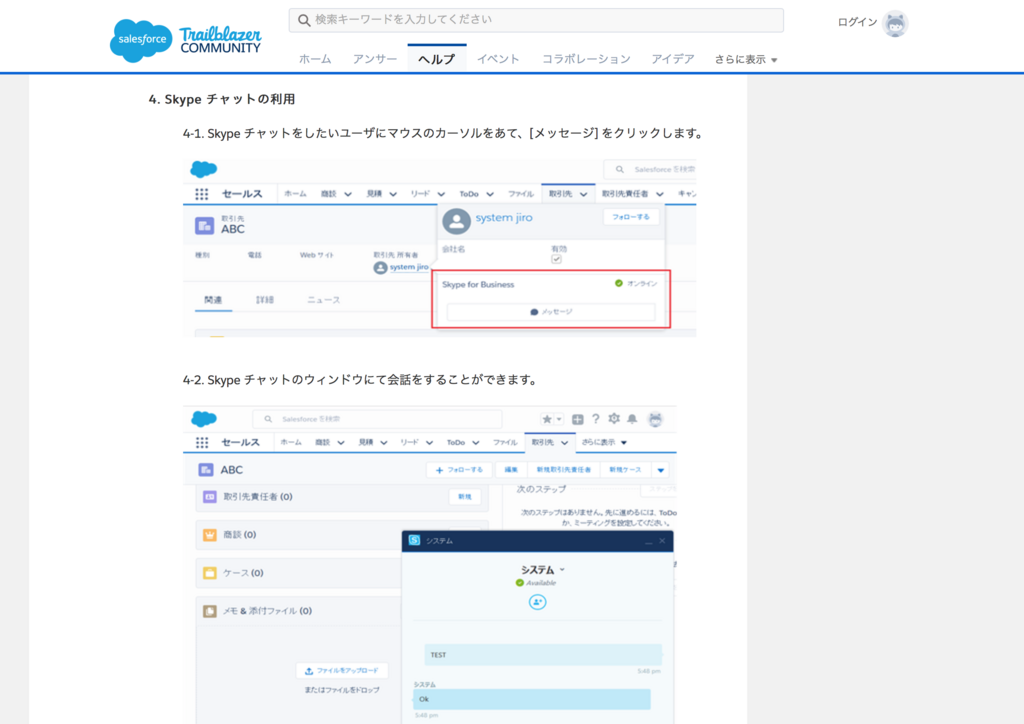Click the green Available status icon
Image resolution: width=1024 pixels, height=724 pixels.
520,582
